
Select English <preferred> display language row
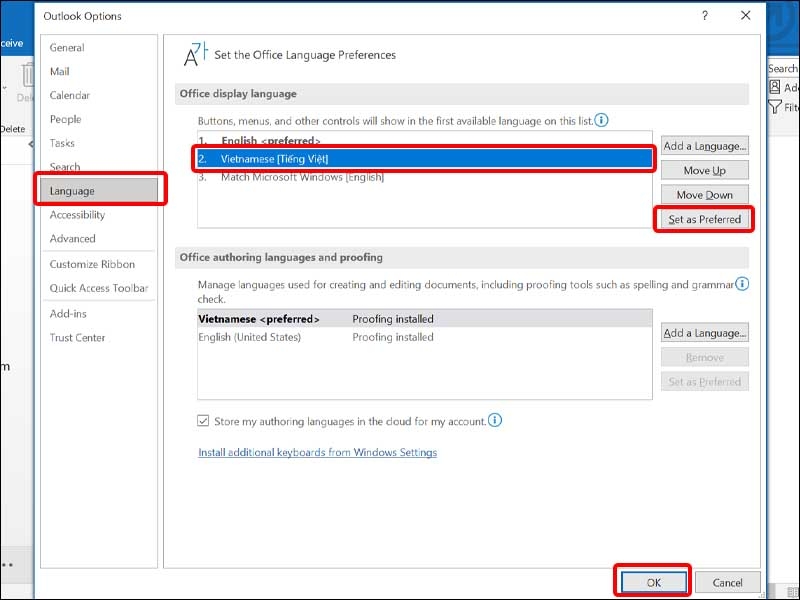[x=424, y=140]
